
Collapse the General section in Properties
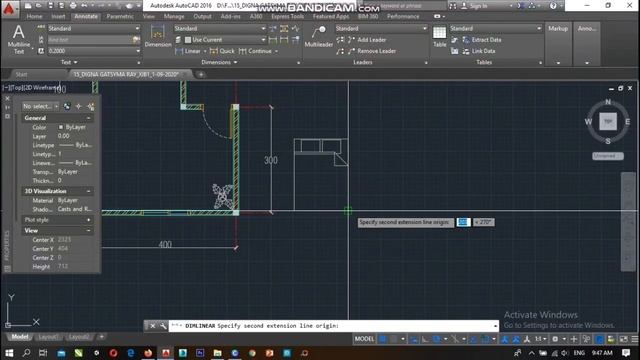89,118
